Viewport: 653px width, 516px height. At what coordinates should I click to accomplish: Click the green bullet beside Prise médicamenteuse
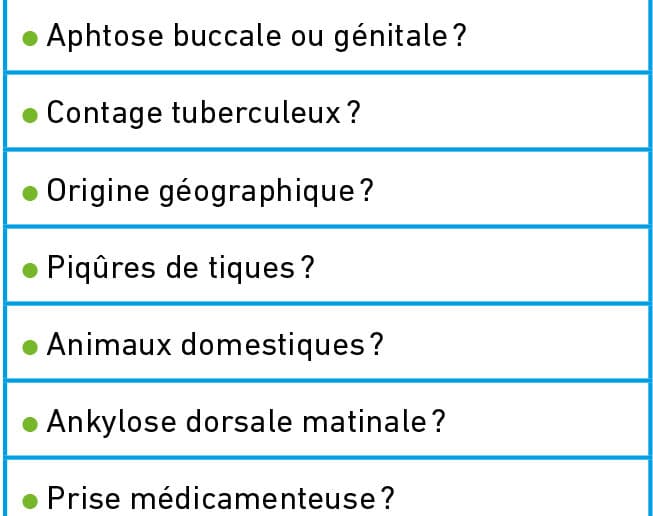click(x=30, y=501)
